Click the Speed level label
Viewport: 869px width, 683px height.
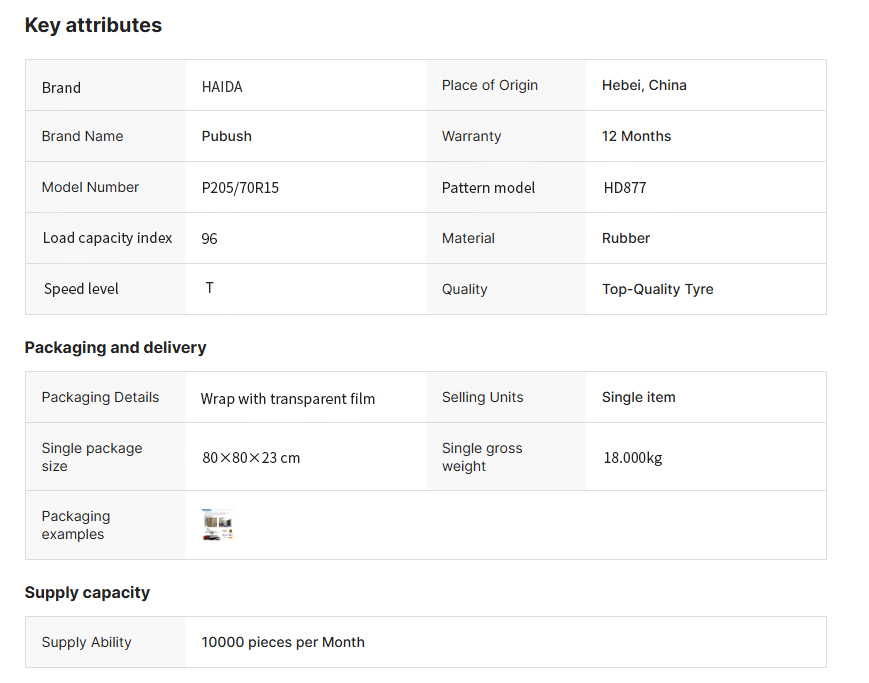click(81, 289)
